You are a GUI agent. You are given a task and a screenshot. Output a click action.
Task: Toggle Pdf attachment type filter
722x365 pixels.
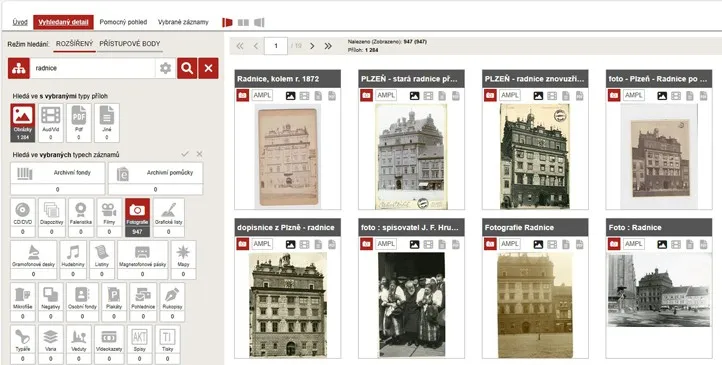(x=79, y=122)
